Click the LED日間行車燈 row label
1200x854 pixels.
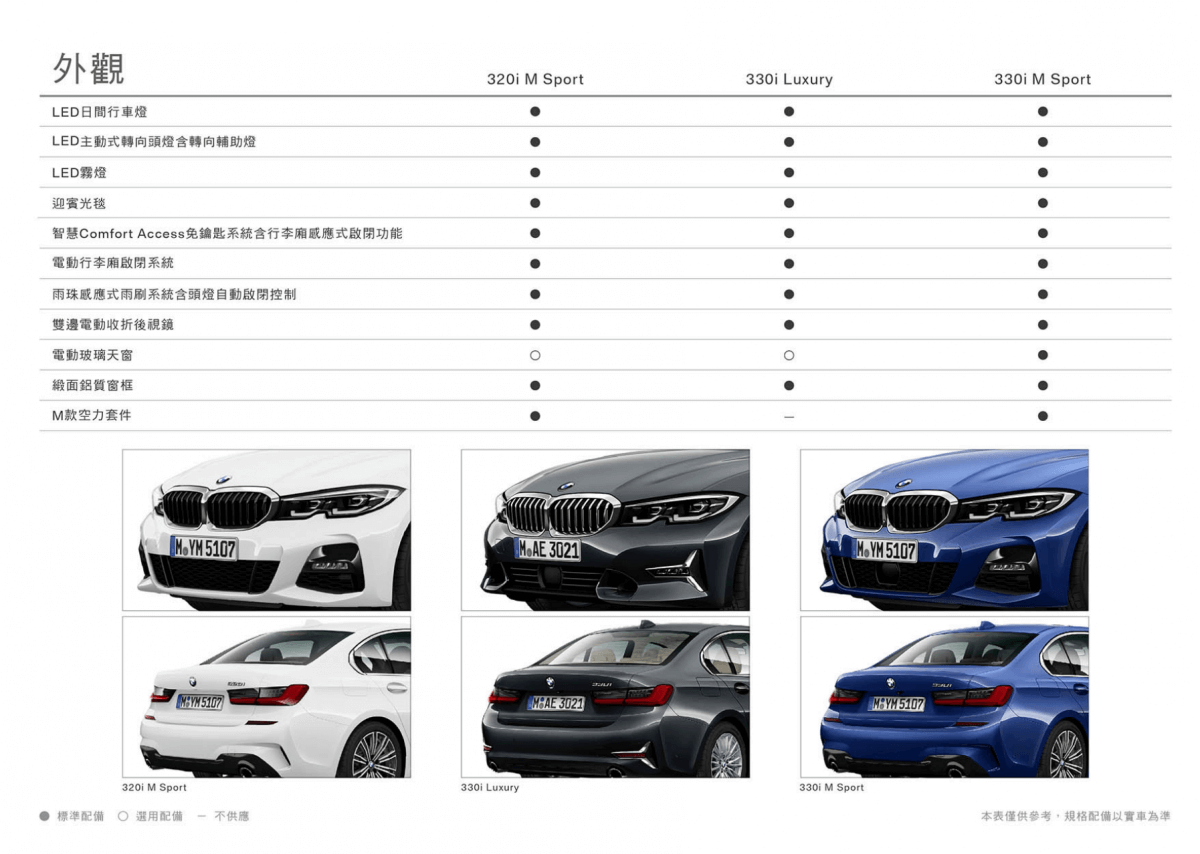coord(100,112)
